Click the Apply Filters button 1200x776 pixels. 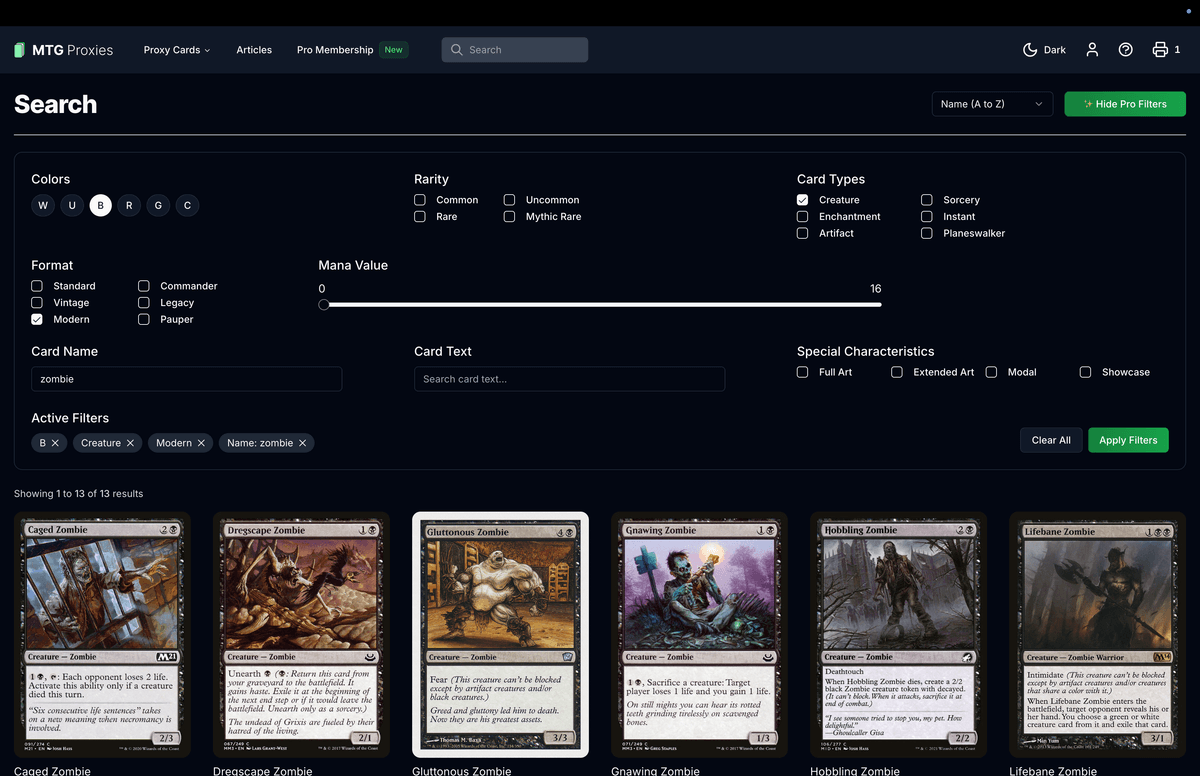pyautogui.click(x=1128, y=440)
